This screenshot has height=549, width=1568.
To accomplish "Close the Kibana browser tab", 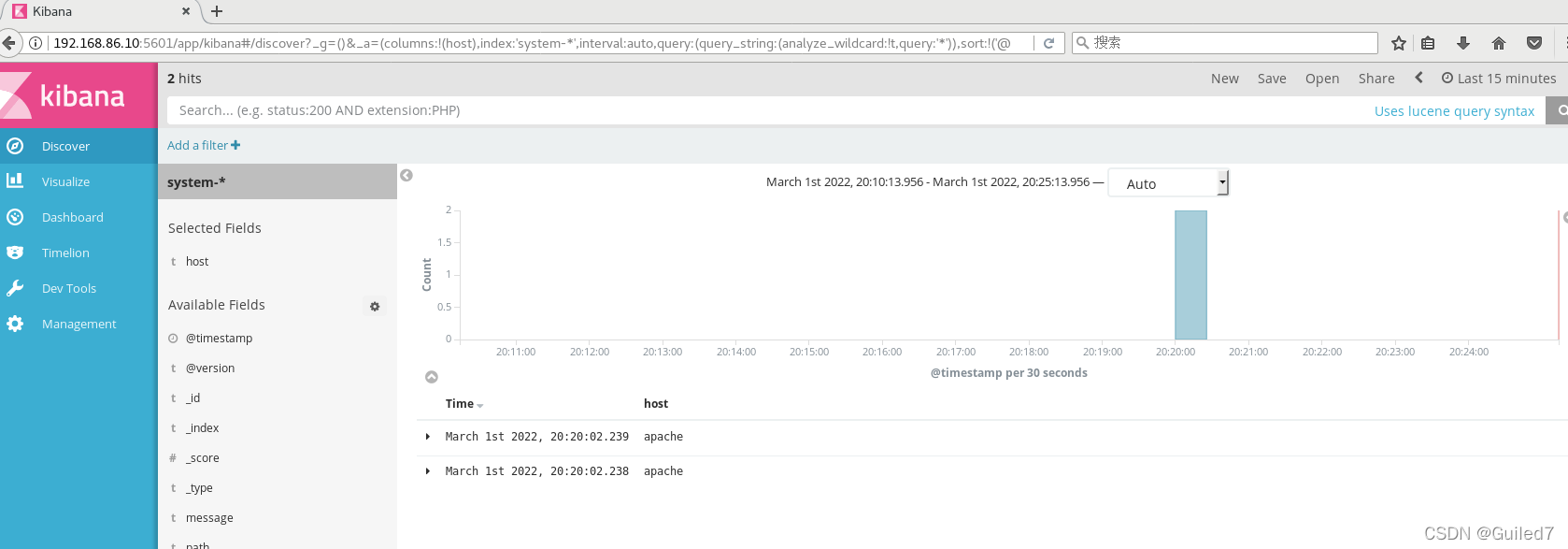I will point(186,11).
